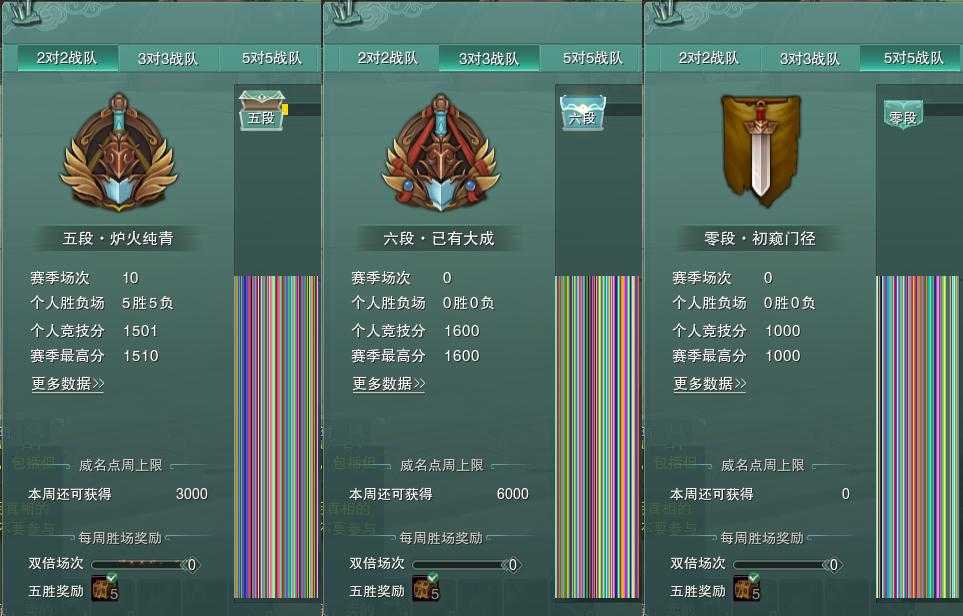Viewport: 963px width, 616px height.
Task: Click the 五胜奖励 item icon in the first panel
Action: pyautogui.click(x=105, y=588)
